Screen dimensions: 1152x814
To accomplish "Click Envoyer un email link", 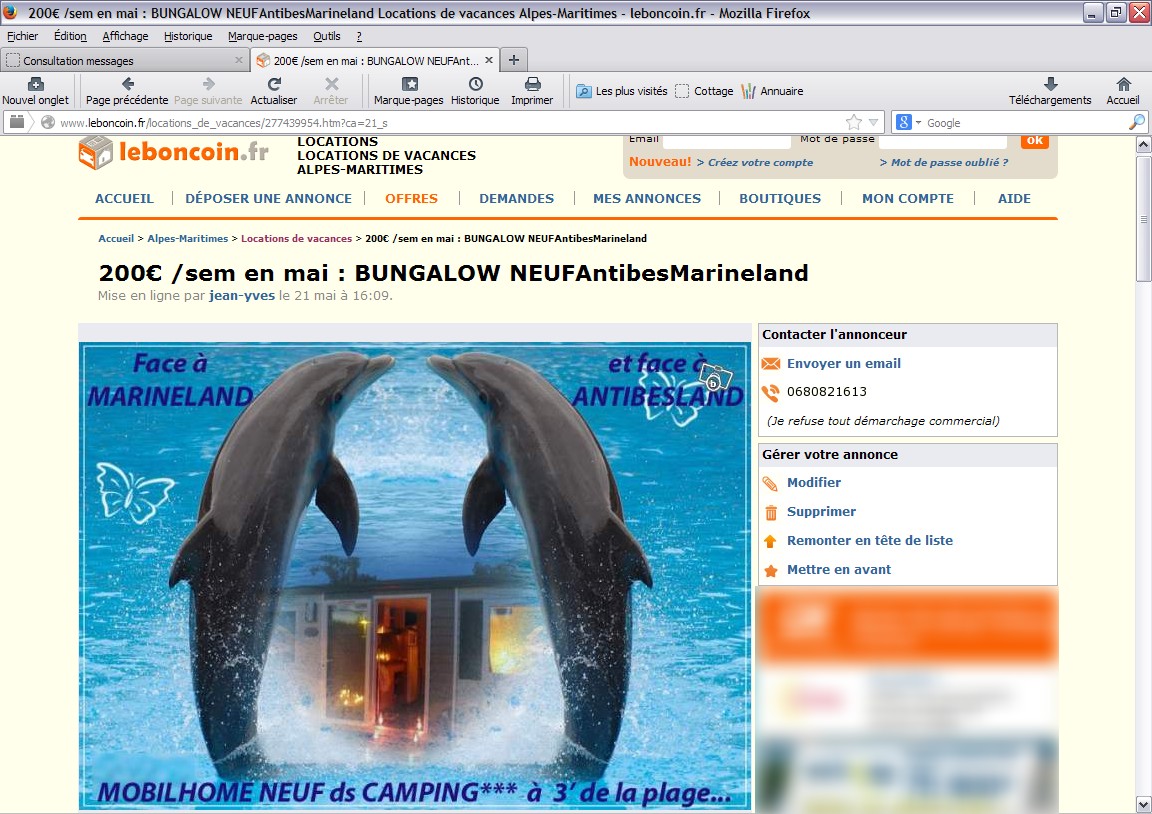I will click(843, 363).
